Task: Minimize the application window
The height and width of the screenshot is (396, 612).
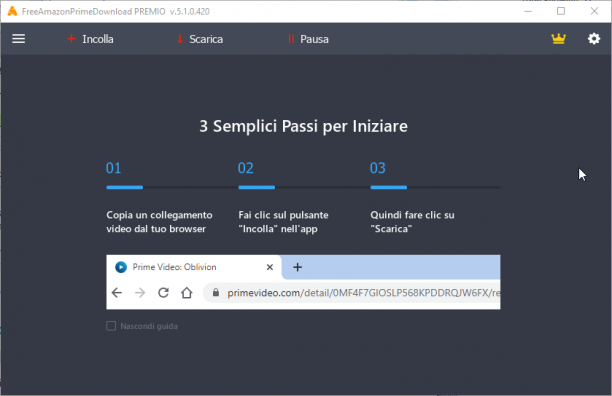Action: tap(528, 11)
